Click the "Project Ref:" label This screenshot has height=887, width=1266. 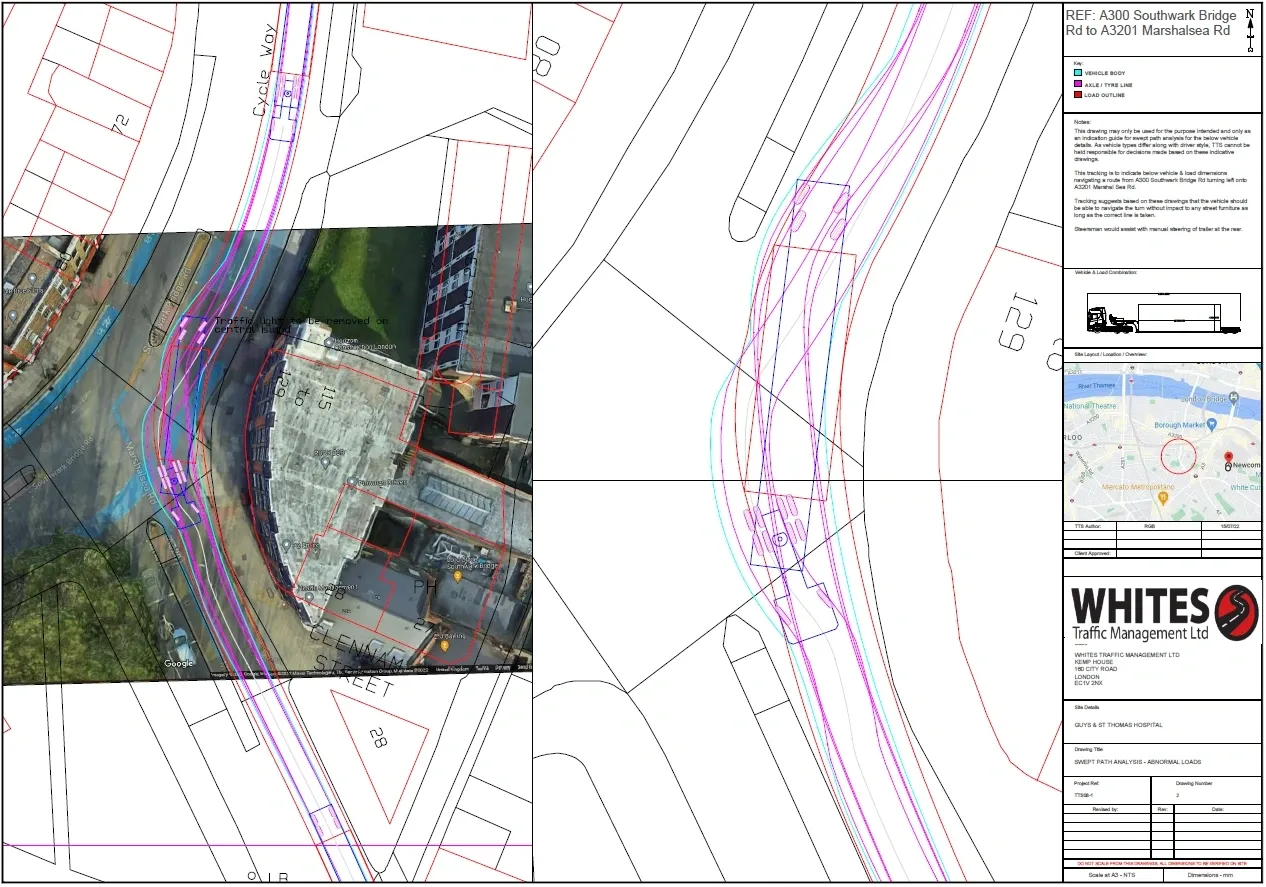click(x=1086, y=784)
